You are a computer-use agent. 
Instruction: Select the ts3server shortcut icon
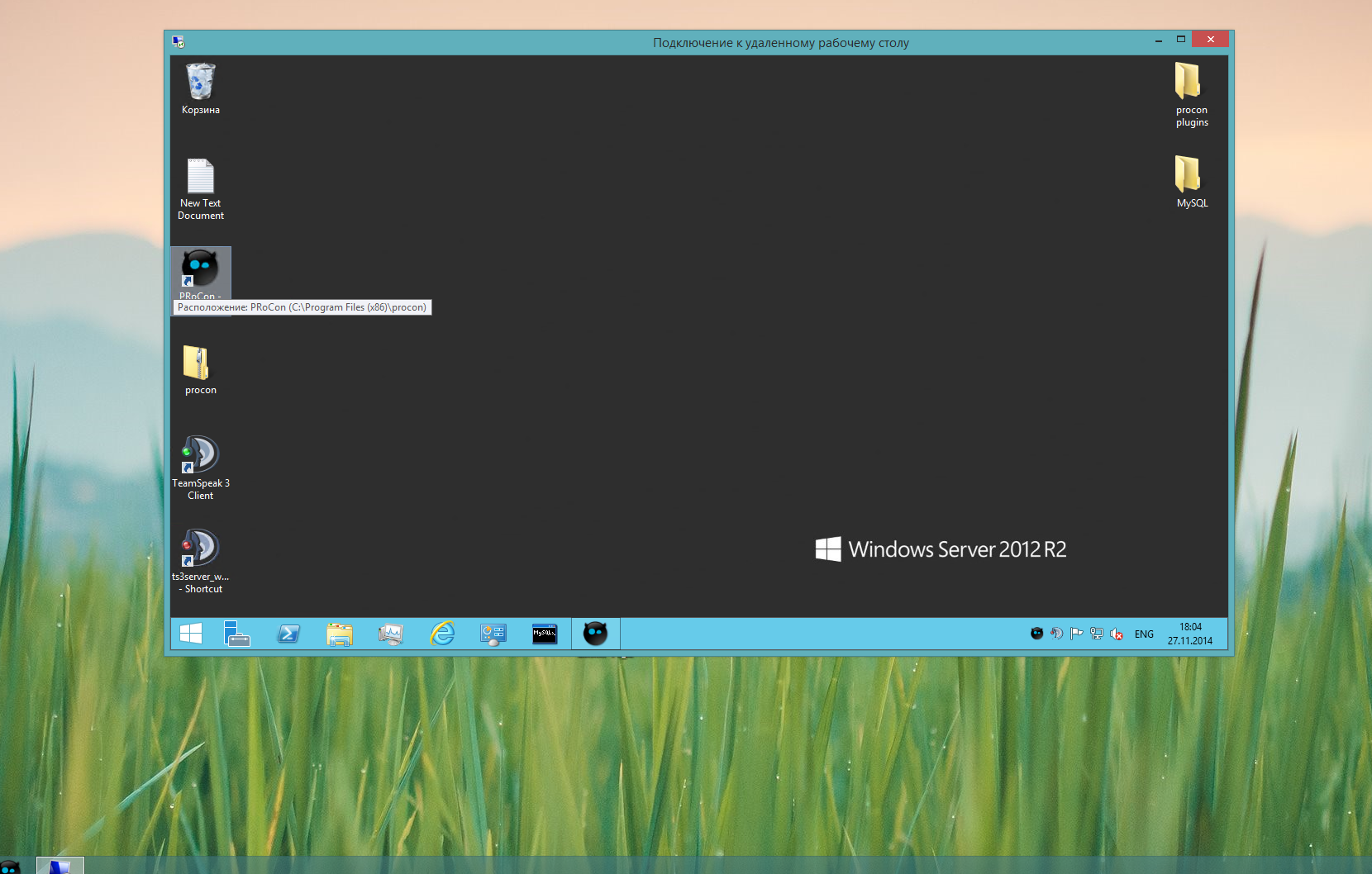[x=200, y=561]
